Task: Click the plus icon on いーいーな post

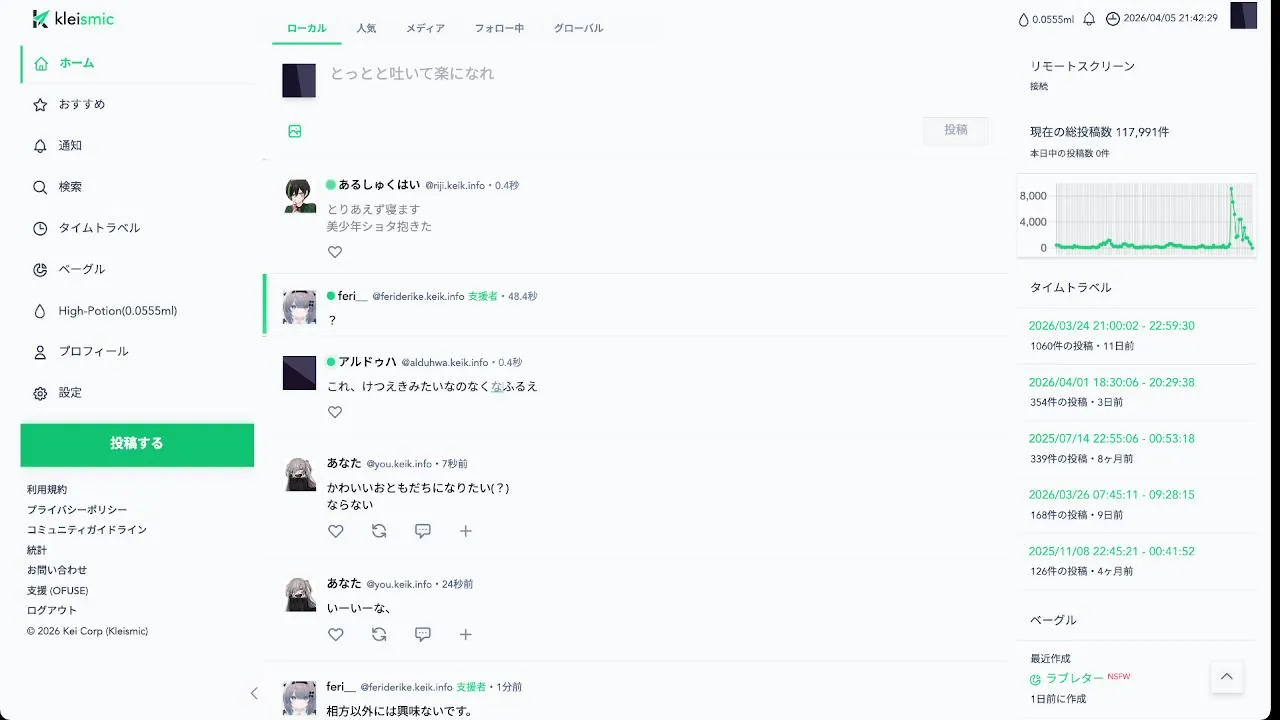Action: point(466,634)
